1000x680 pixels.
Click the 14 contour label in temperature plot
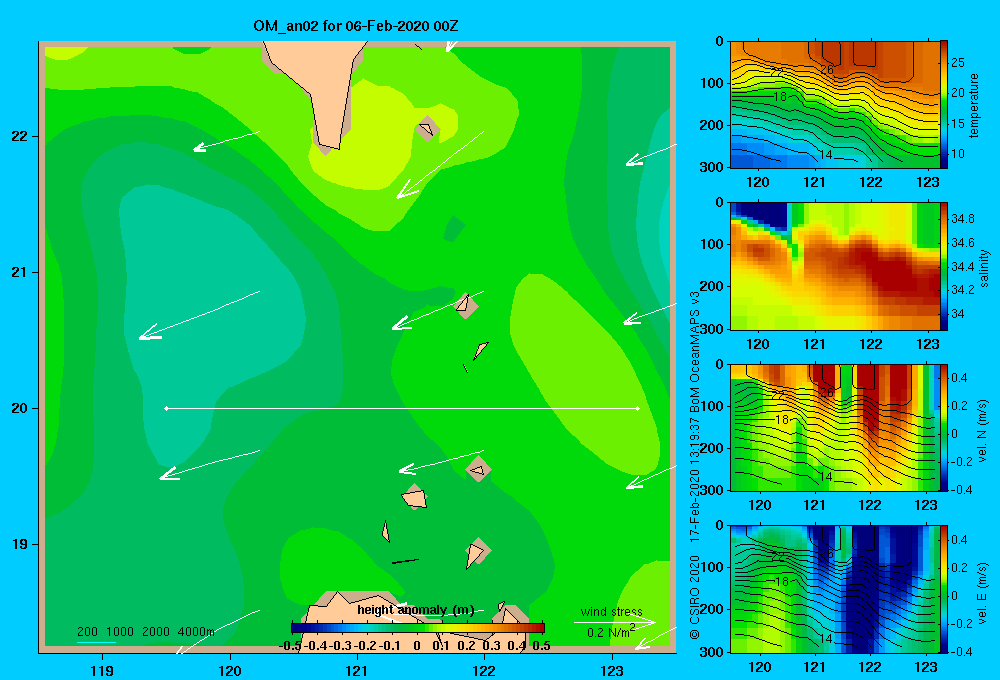(x=825, y=155)
